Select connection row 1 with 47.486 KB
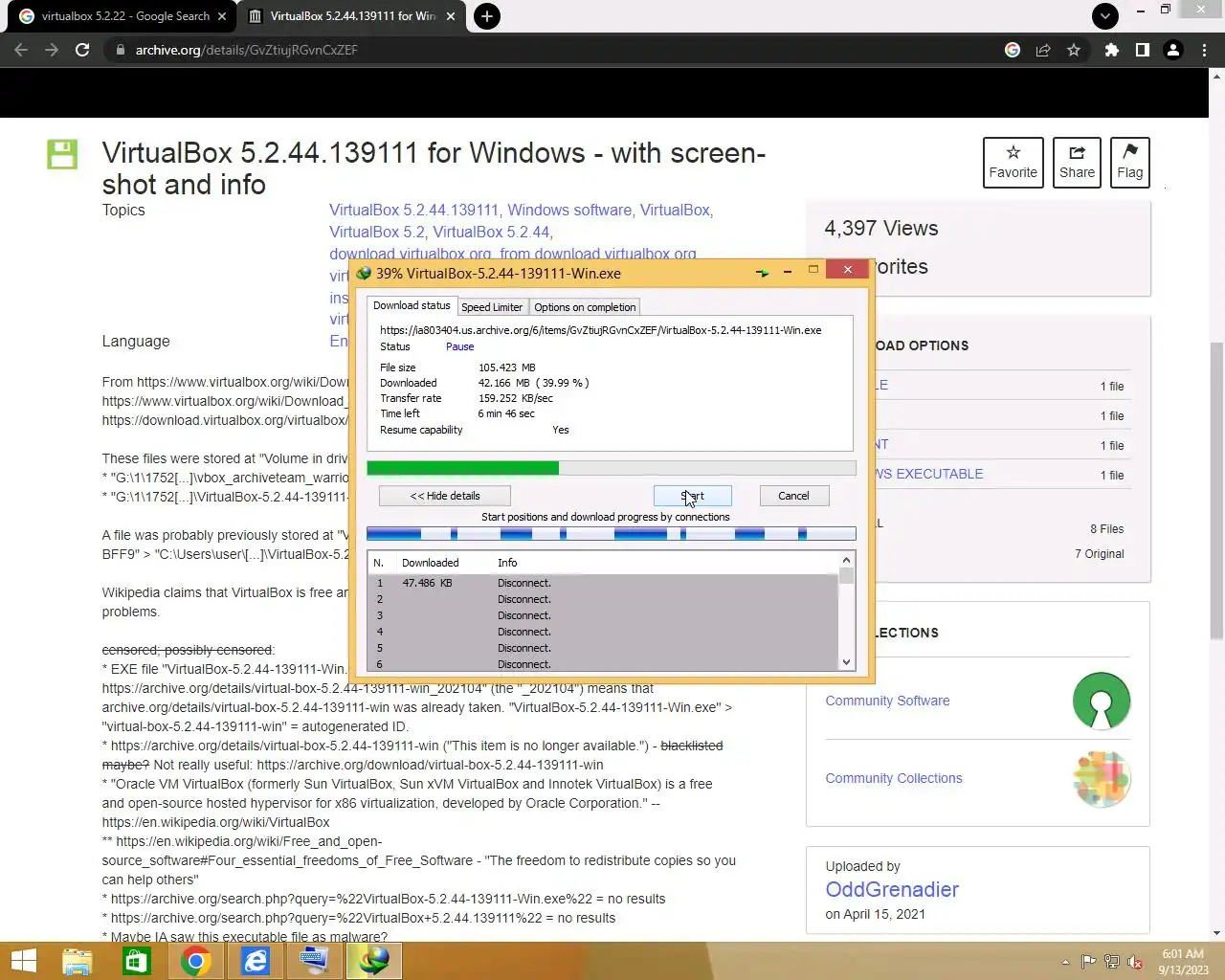Screen dimensions: 1225x980 pos(603,583)
